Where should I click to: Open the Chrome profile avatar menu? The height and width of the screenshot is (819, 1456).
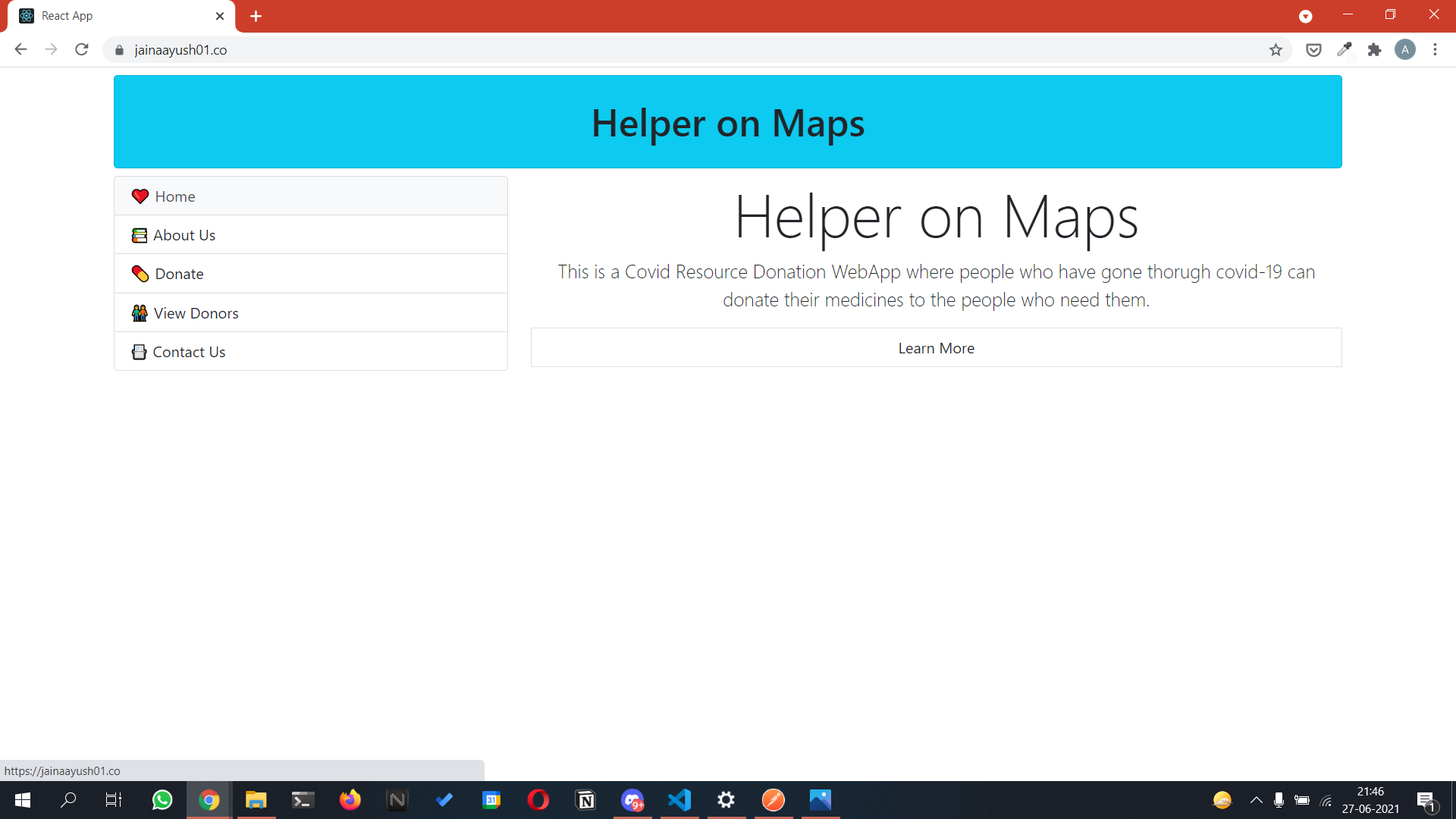tap(1404, 50)
